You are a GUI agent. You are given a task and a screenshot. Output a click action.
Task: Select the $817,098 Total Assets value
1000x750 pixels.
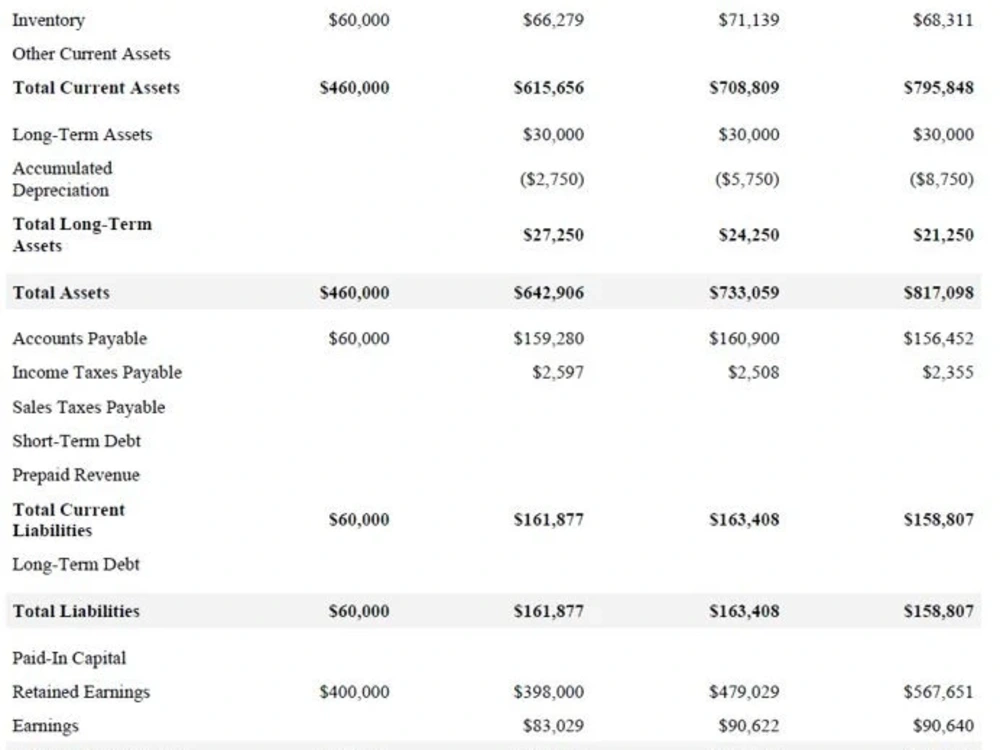pos(938,293)
